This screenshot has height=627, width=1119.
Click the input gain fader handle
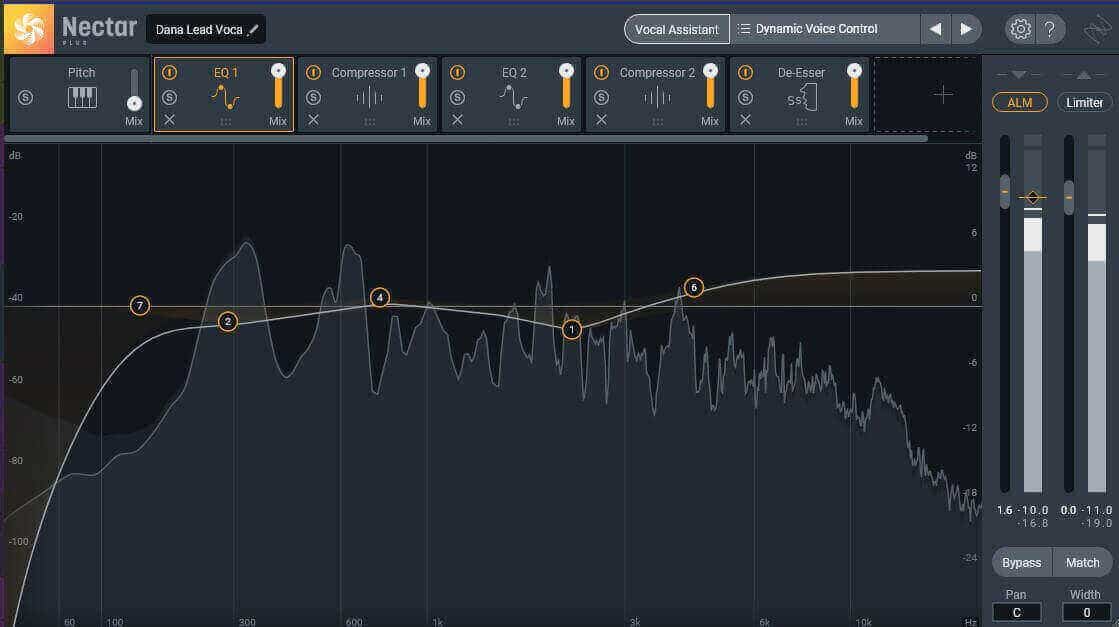click(1005, 192)
